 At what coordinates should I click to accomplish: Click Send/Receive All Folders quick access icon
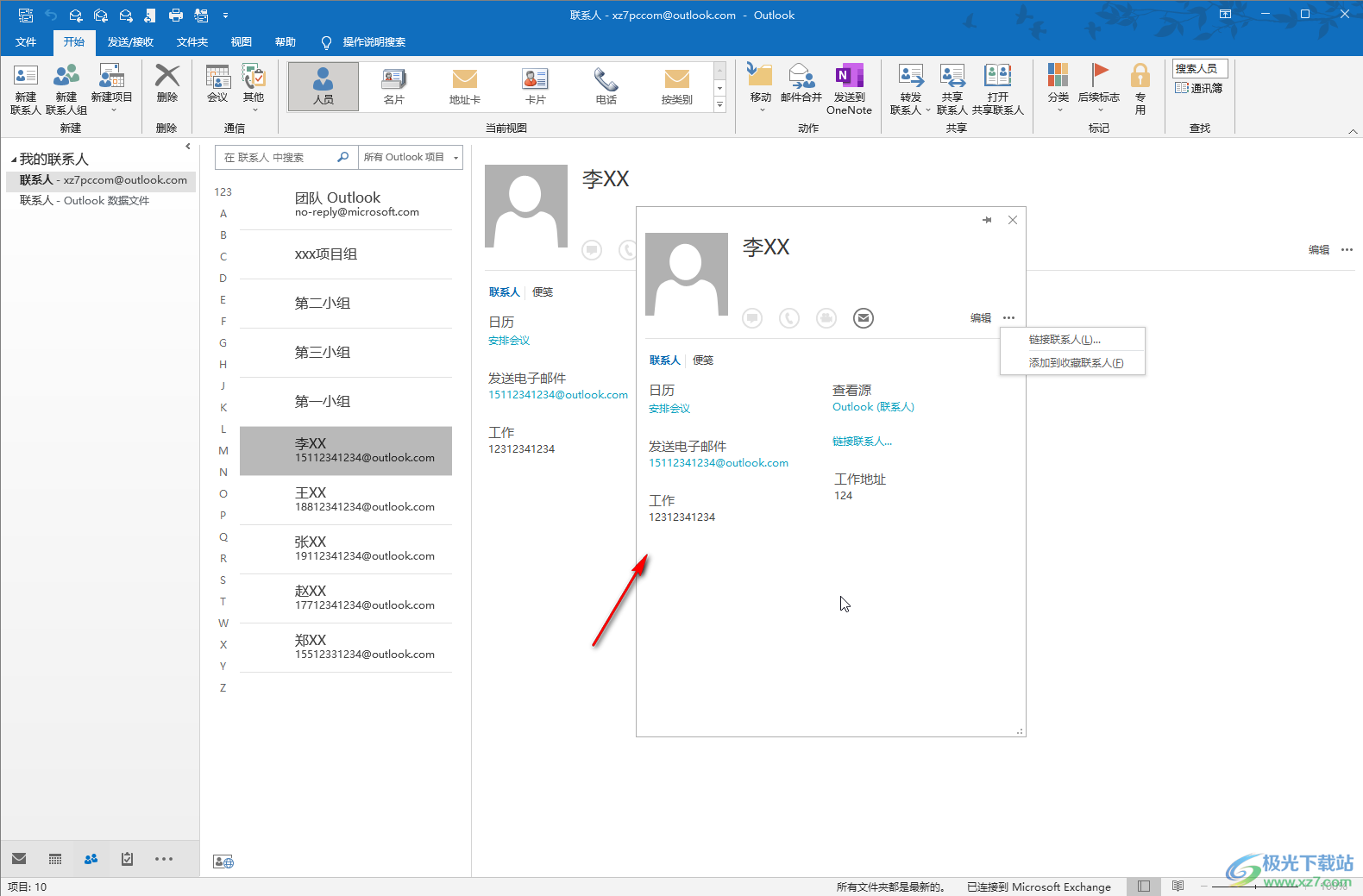pos(26,15)
